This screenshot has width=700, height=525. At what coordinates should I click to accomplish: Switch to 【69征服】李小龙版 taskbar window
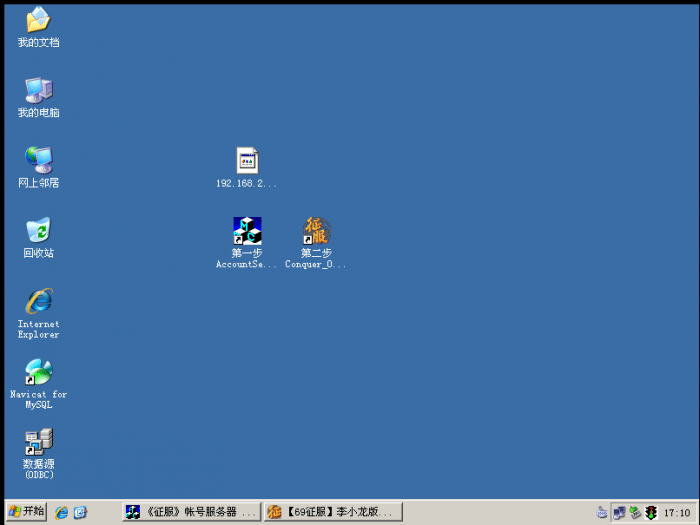(x=333, y=512)
